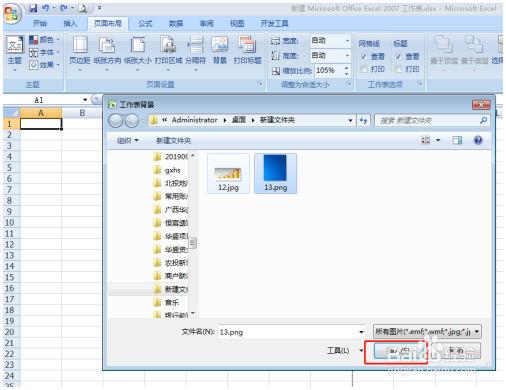Expand the Organize (组织) menu
This screenshot has height=390, width=506.
click(x=127, y=141)
